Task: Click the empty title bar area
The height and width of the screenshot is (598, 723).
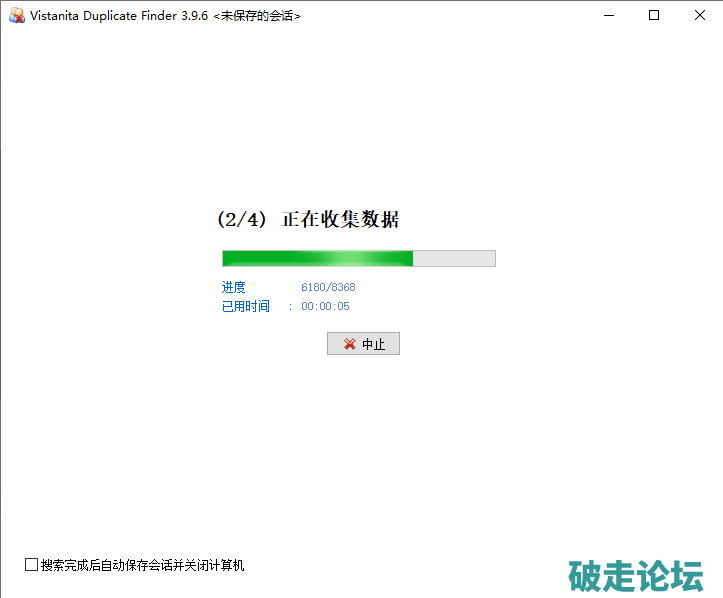Action: click(x=450, y=15)
